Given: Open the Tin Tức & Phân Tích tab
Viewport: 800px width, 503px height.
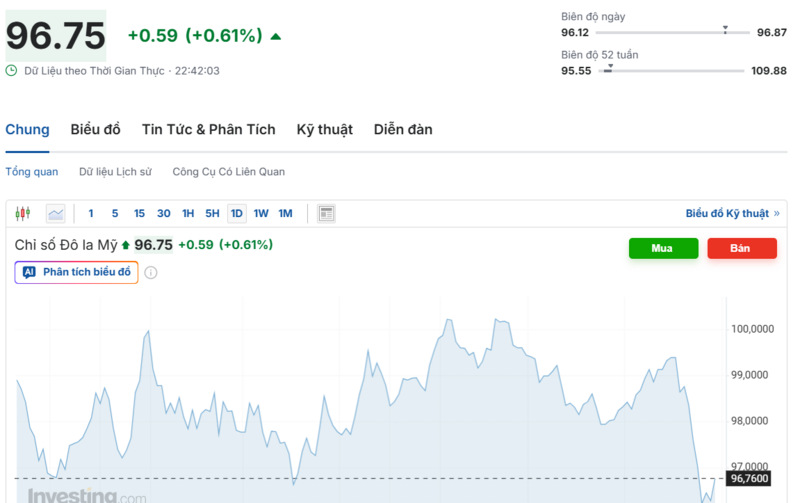Looking at the screenshot, I should (208, 130).
